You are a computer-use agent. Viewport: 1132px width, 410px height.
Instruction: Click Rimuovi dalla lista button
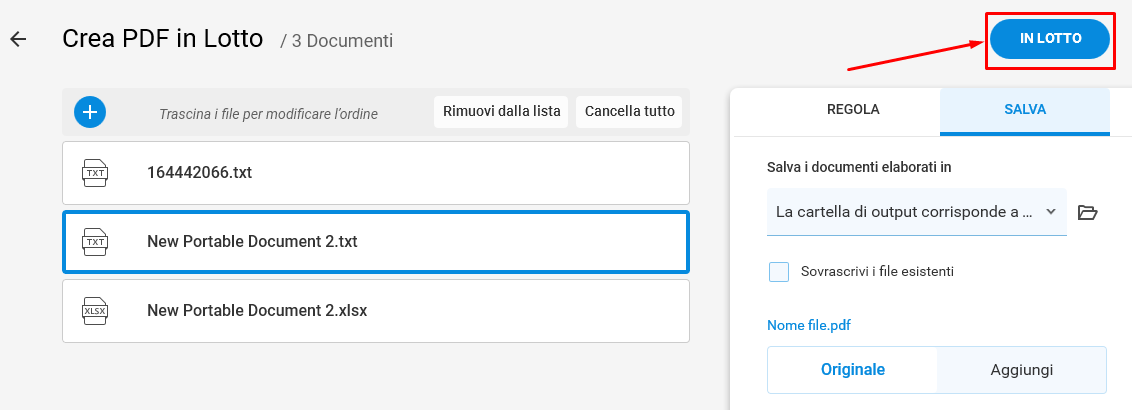502,112
